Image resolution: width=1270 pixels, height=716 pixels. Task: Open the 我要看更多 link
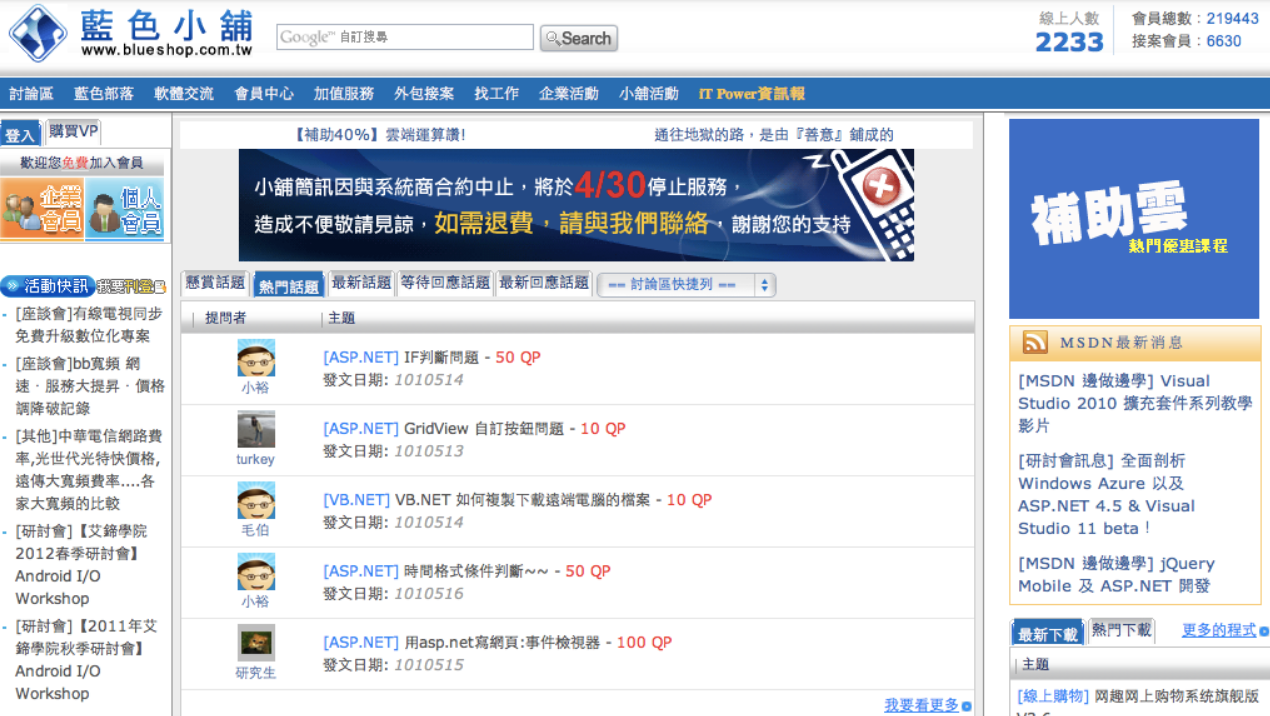[x=921, y=705]
